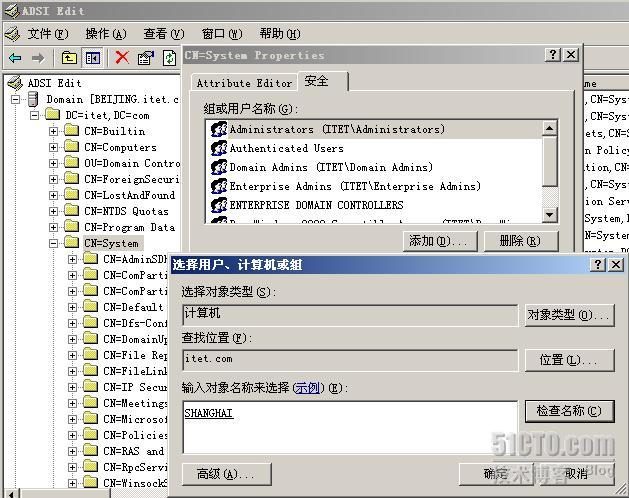Screen dimensions: 629x498
Task: Select the Domain Admins group icon
Action: click(219, 167)
